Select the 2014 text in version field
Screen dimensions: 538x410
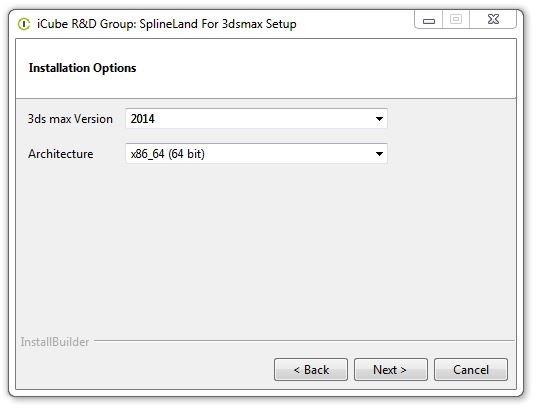(x=142, y=119)
